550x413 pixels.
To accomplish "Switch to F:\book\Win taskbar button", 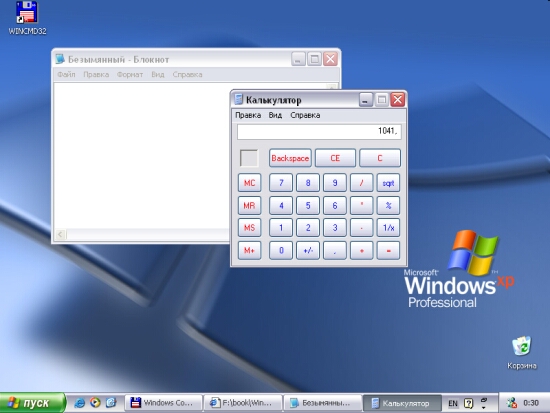I will 243,403.
